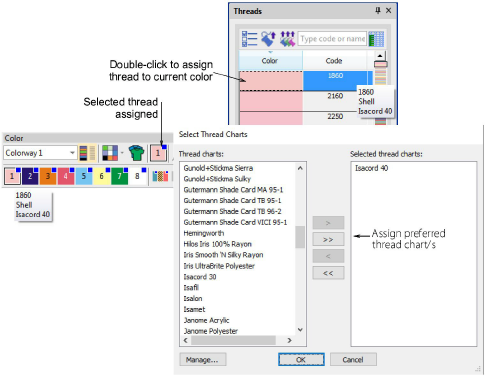485x388 pixels.
Task: Select palette color 2 navy
Action: (x=30, y=176)
